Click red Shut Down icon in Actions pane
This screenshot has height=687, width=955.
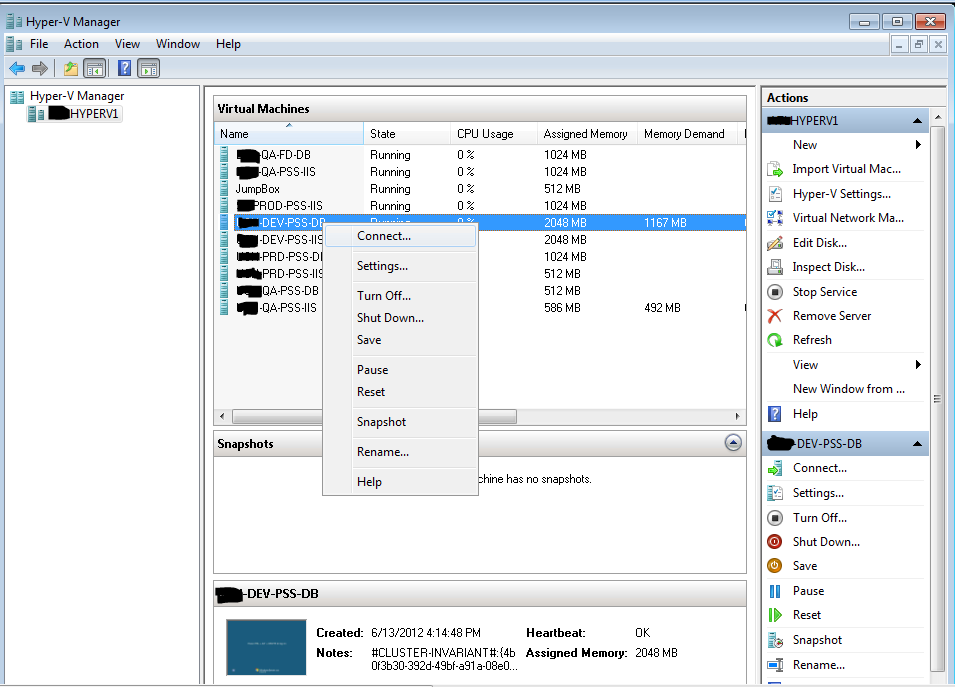coord(775,542)
